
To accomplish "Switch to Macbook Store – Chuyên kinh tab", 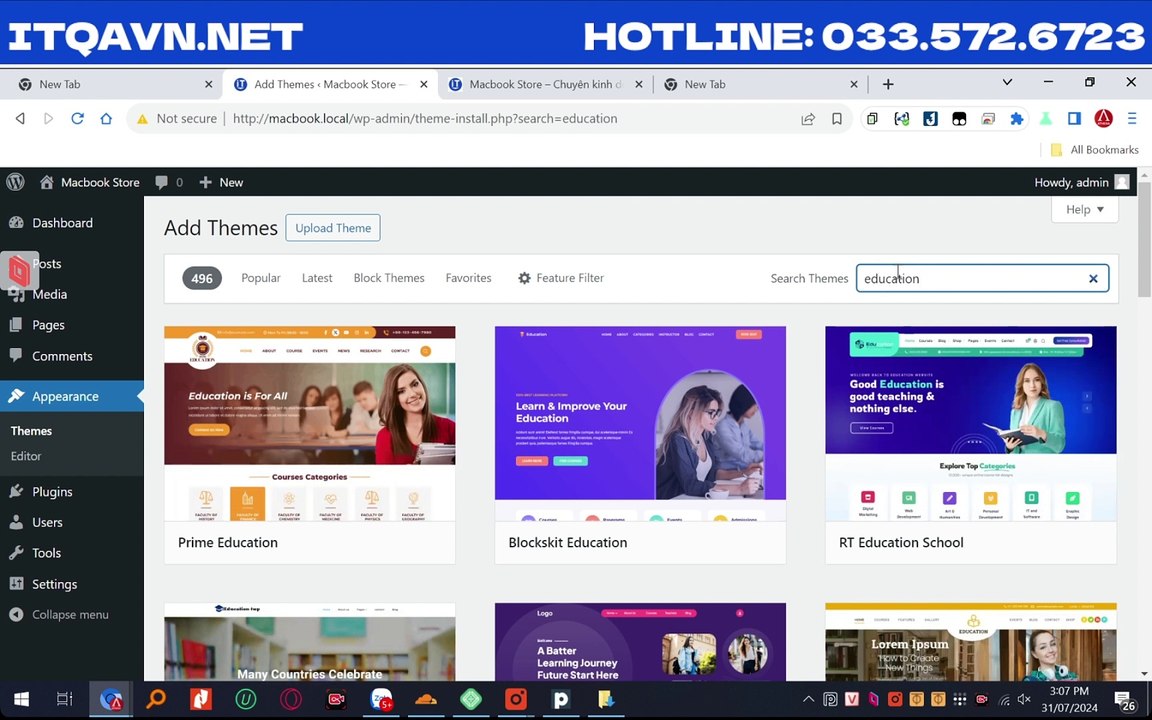I will [x=545, y=84].
